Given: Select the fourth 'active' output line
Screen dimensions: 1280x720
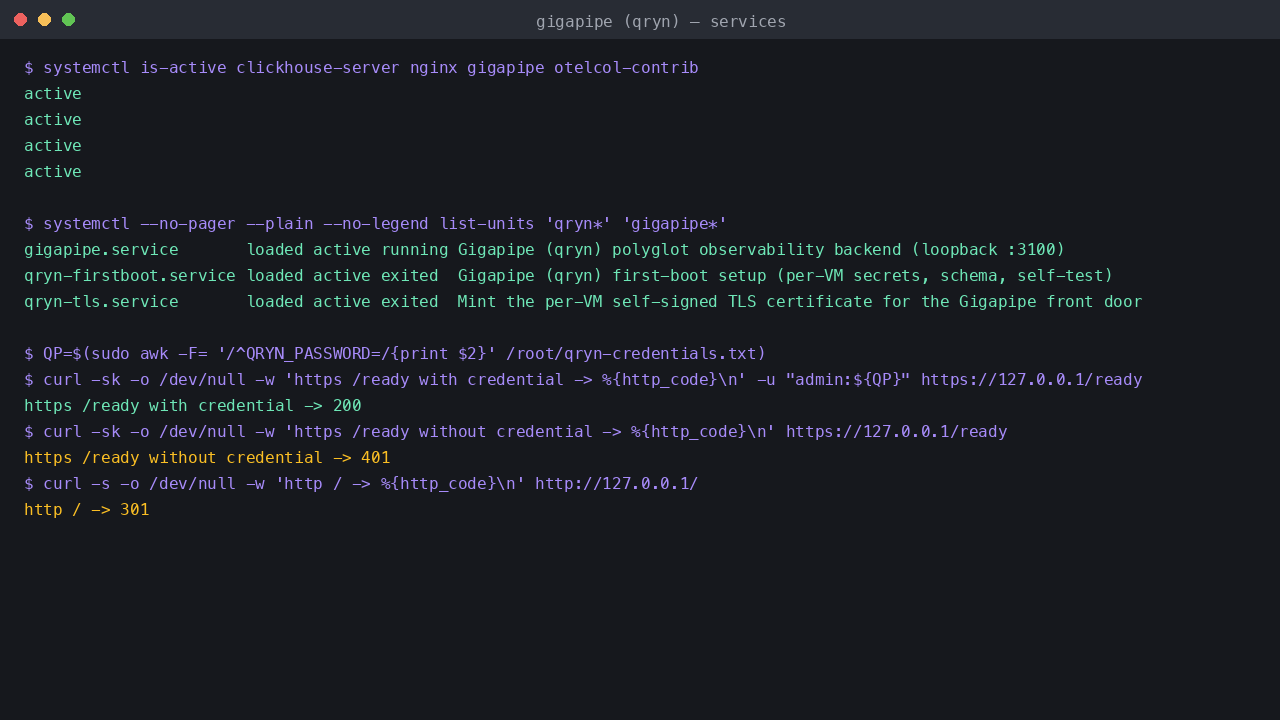Looking at the screenshot, I should 53,172.
